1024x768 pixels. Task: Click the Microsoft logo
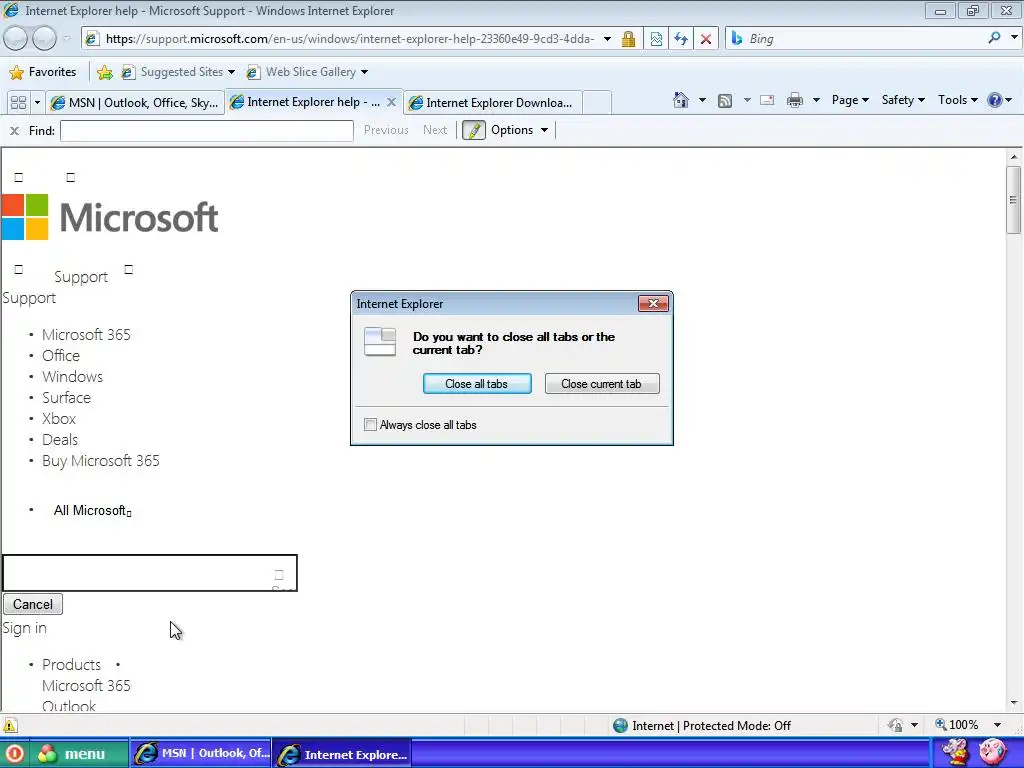click(110, 217)
